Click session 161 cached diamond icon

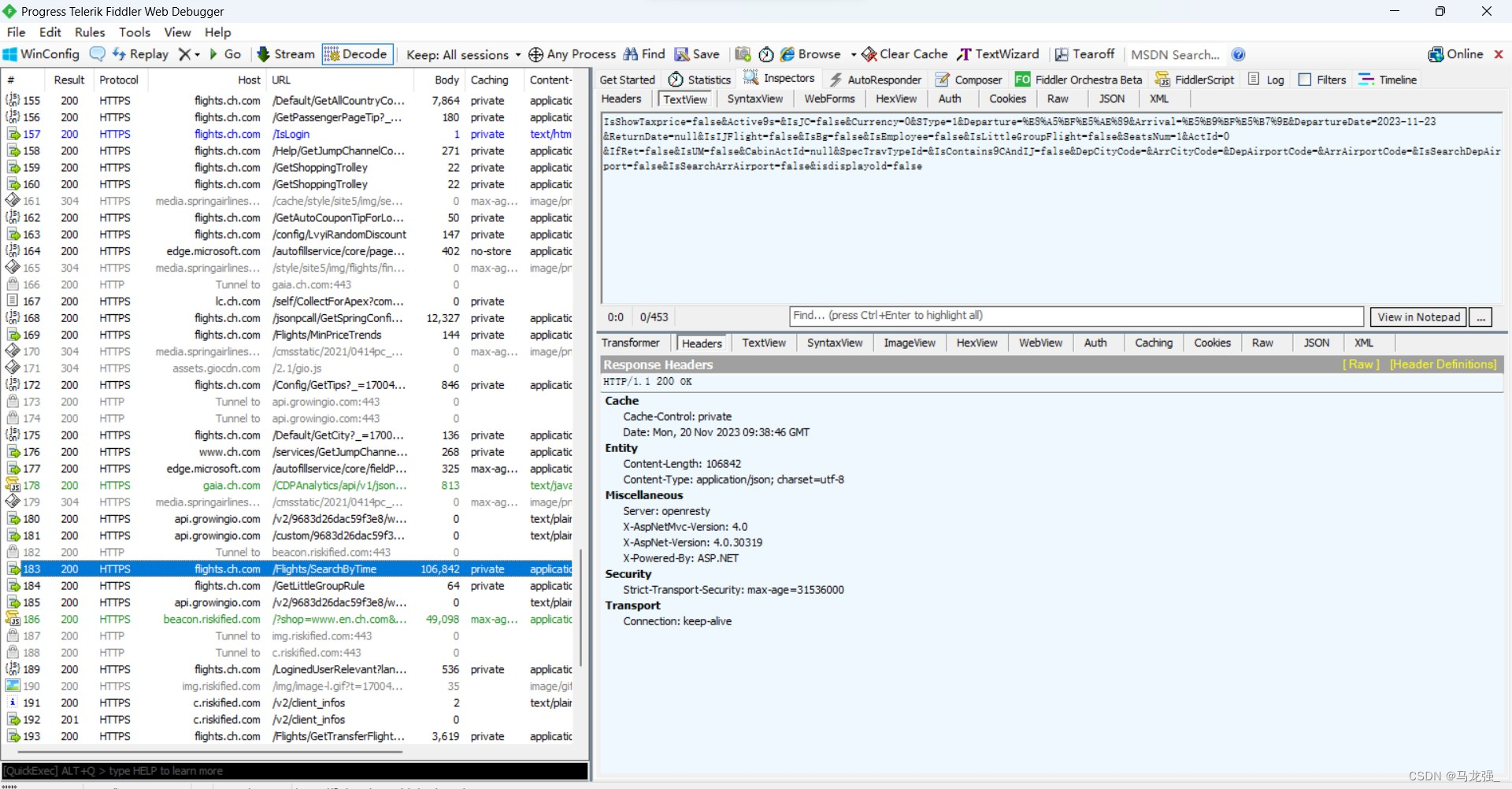click(13, 201)
